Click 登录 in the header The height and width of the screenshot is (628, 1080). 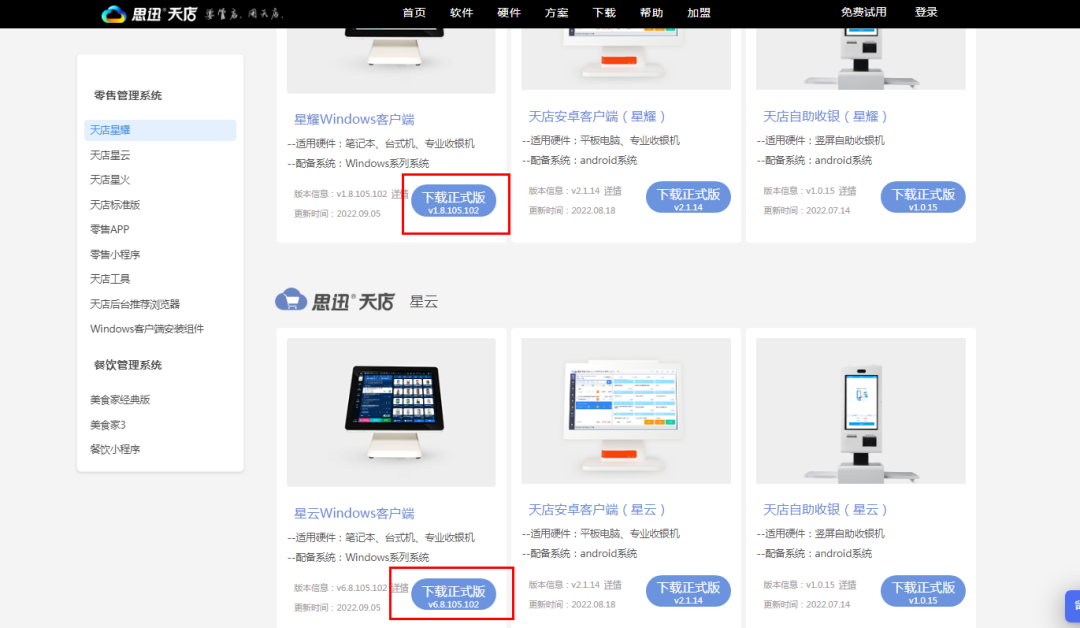(x=925, y=13)
